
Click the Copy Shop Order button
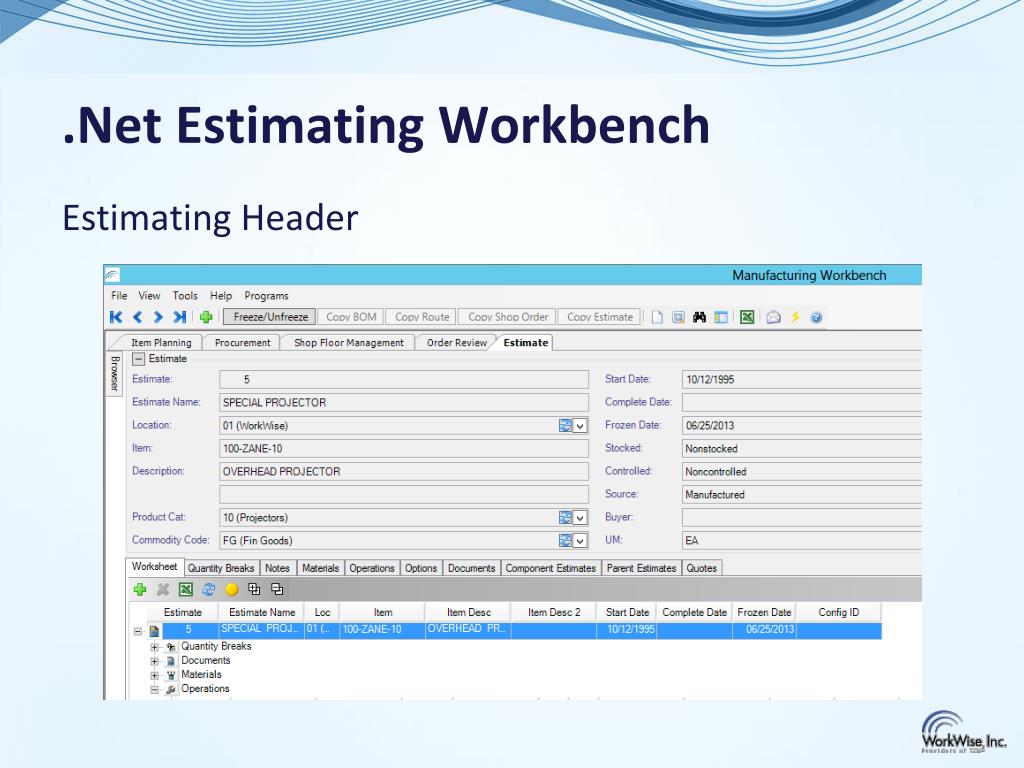tap(507, 317)
